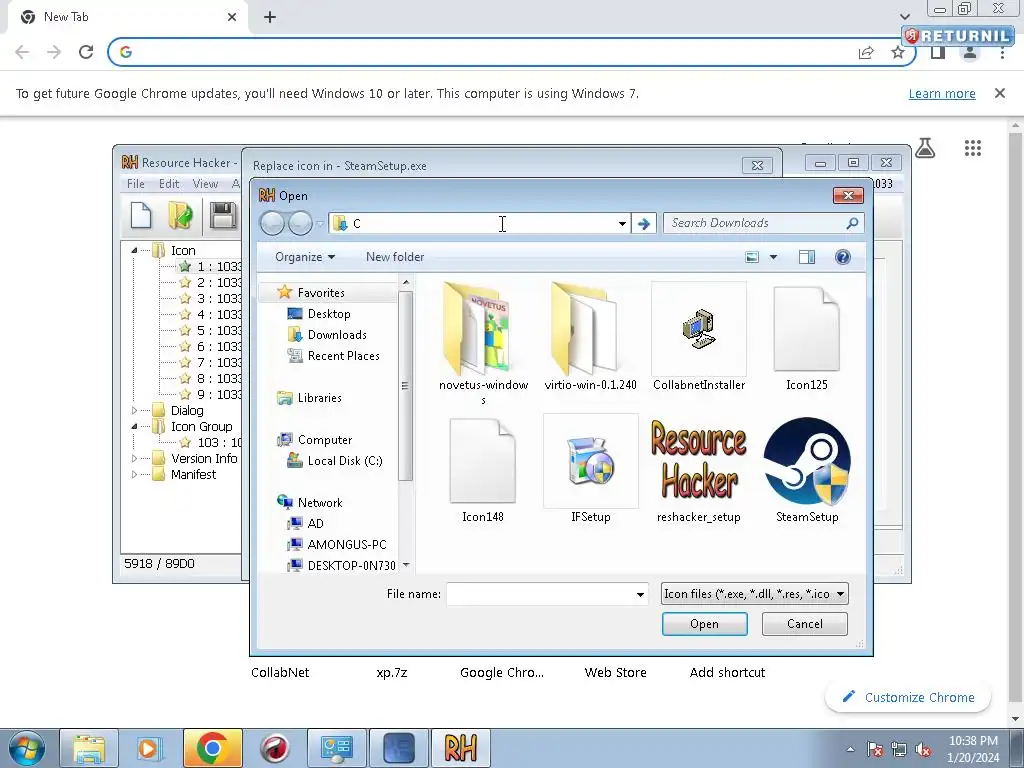The height and width of the screenshot is (768, 1024).
Task: Click the Chrome share page icon
Action: [x=866, y=52]
